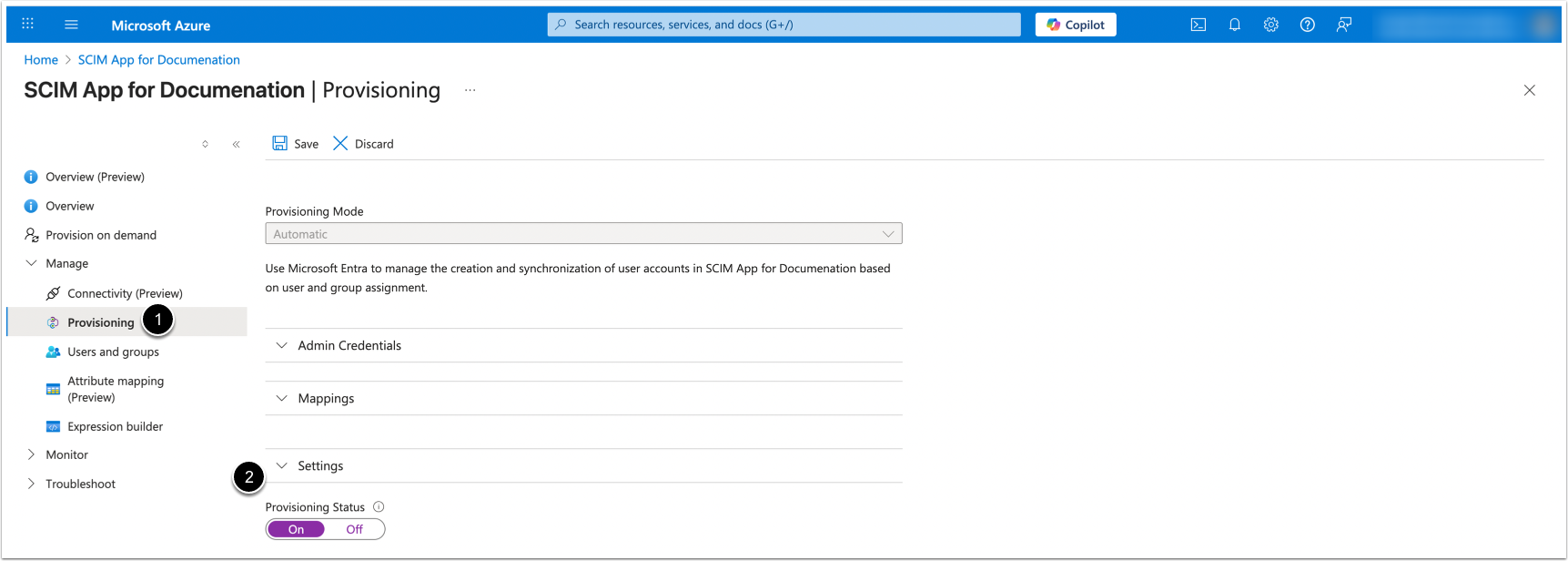Image resolution: width=1568 pixels, height=561 pixels.
Task: Click the Provisioning Status label
Action: pos(315,507)
